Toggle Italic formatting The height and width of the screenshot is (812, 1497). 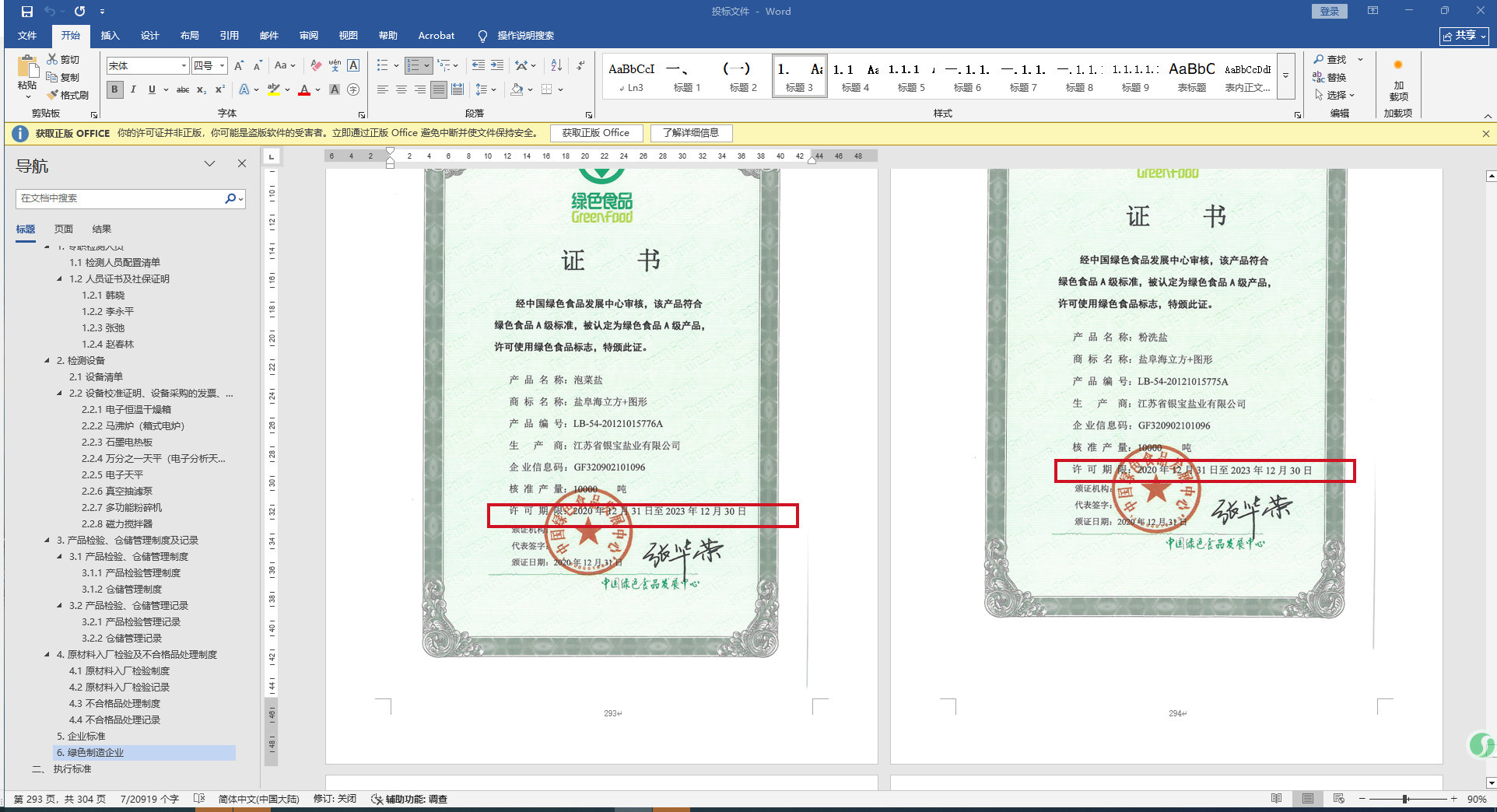coord(133,90)
